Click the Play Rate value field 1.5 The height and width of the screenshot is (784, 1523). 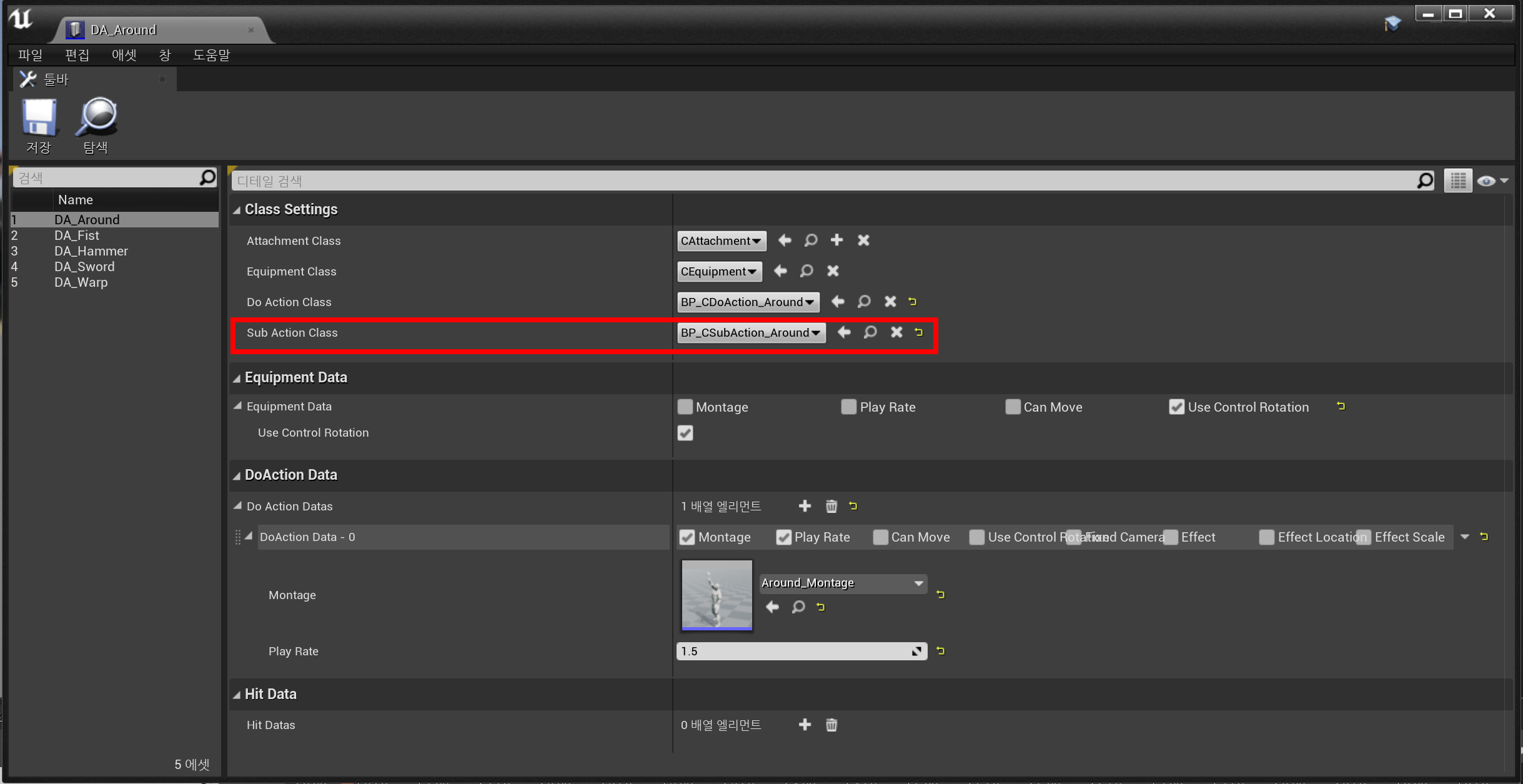[x=793, y=651]
